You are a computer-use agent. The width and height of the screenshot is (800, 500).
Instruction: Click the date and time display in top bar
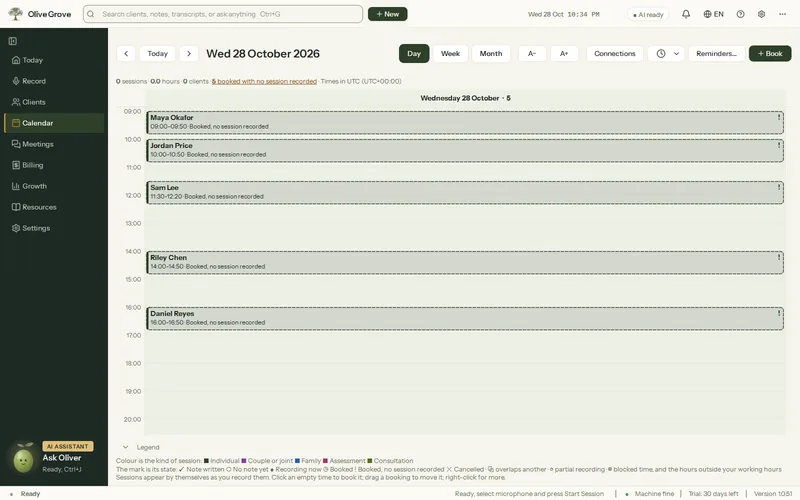pyautogui.click(x=563, y=14)
